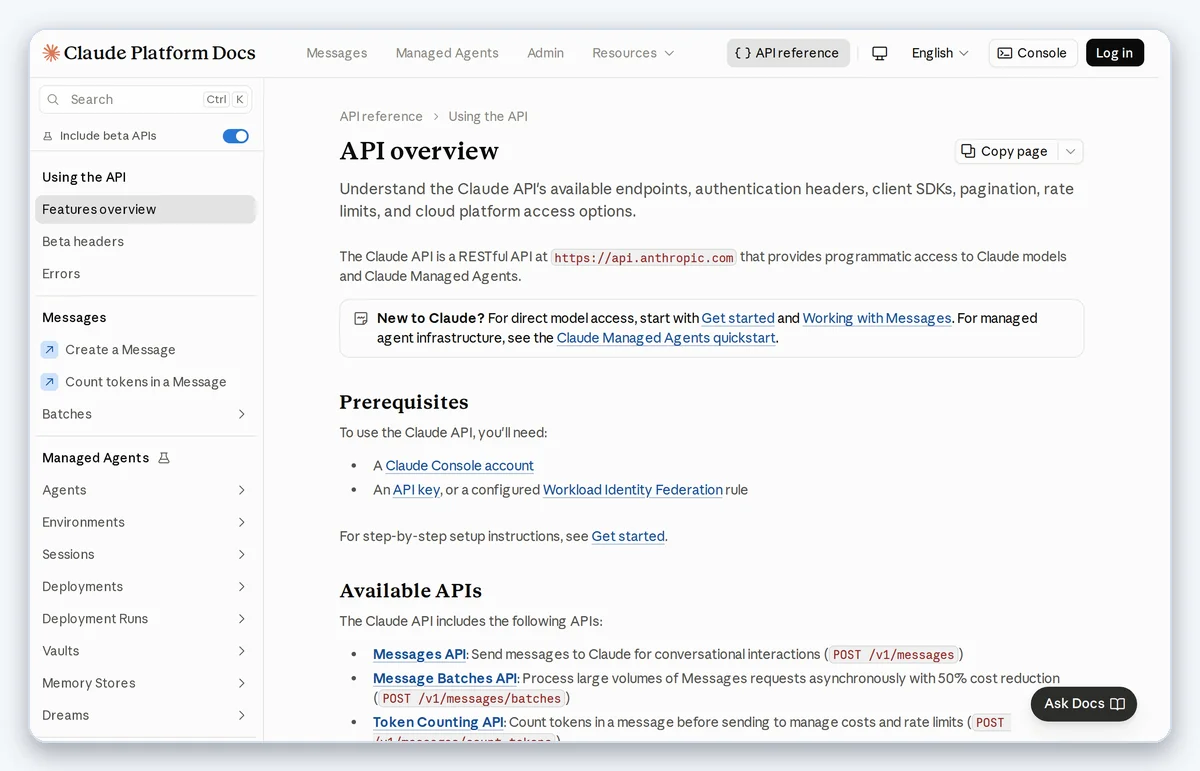This screenshot has height=771, width=1200.
Task: Open the Ask Docs assistant button
Action: pos(1084,704)
